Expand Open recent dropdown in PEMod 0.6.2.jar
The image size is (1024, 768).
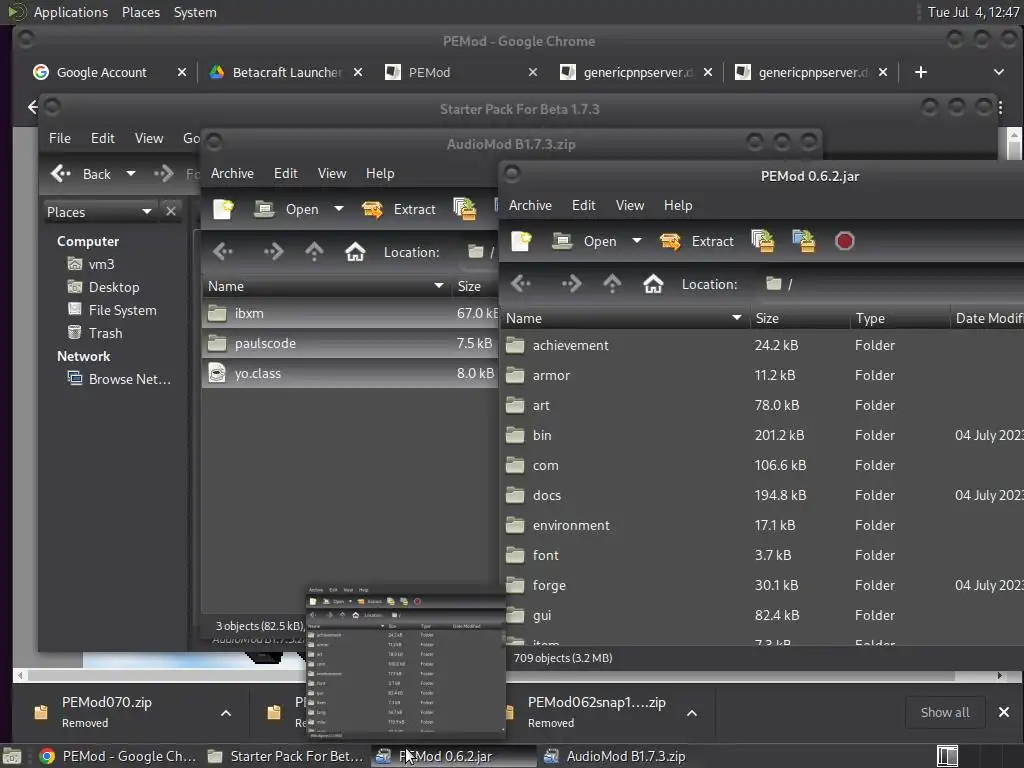[637, 241]
